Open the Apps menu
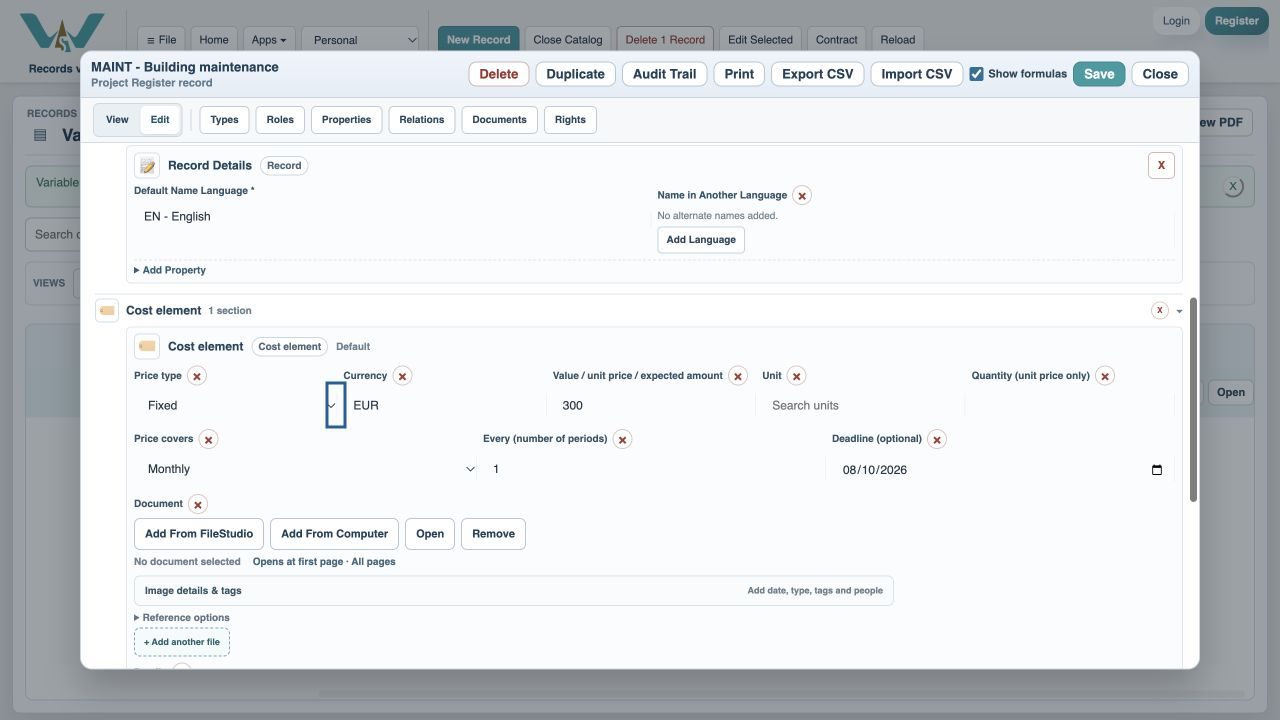1280x720 pixels. click(269, 40)
